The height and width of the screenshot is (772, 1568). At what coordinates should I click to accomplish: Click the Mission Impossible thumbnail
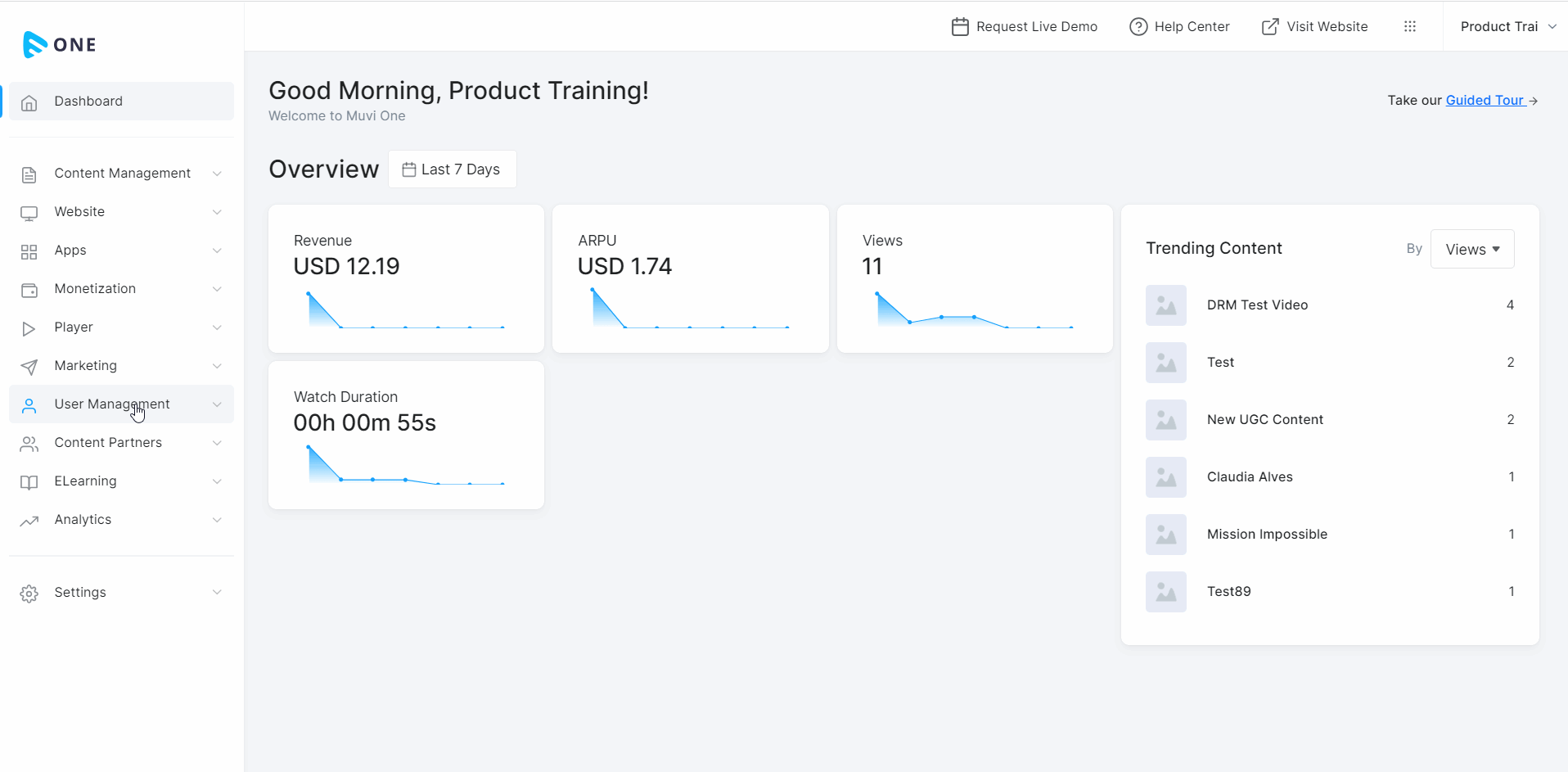point(1166,535)
